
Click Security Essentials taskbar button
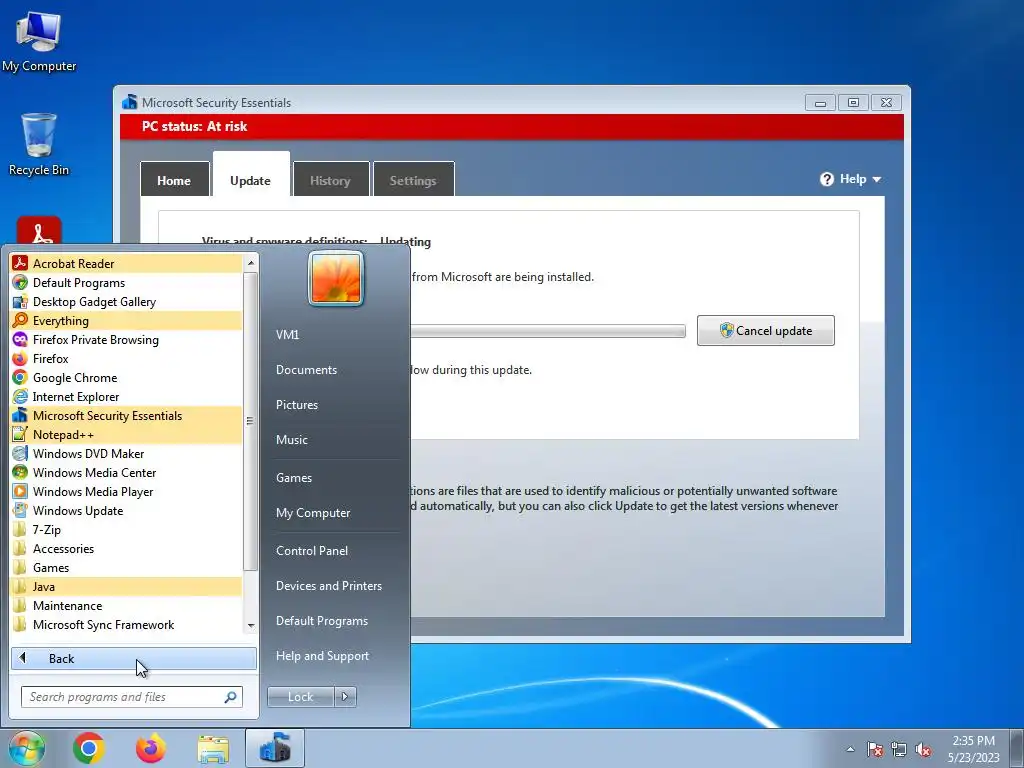pos(275,748)
